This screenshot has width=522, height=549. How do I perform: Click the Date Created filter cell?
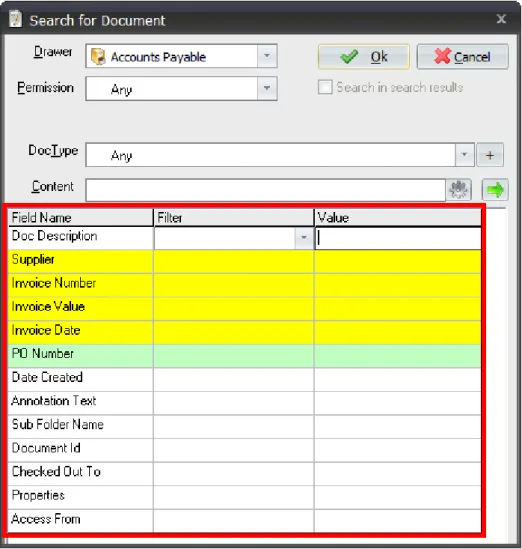click(234, 380)
